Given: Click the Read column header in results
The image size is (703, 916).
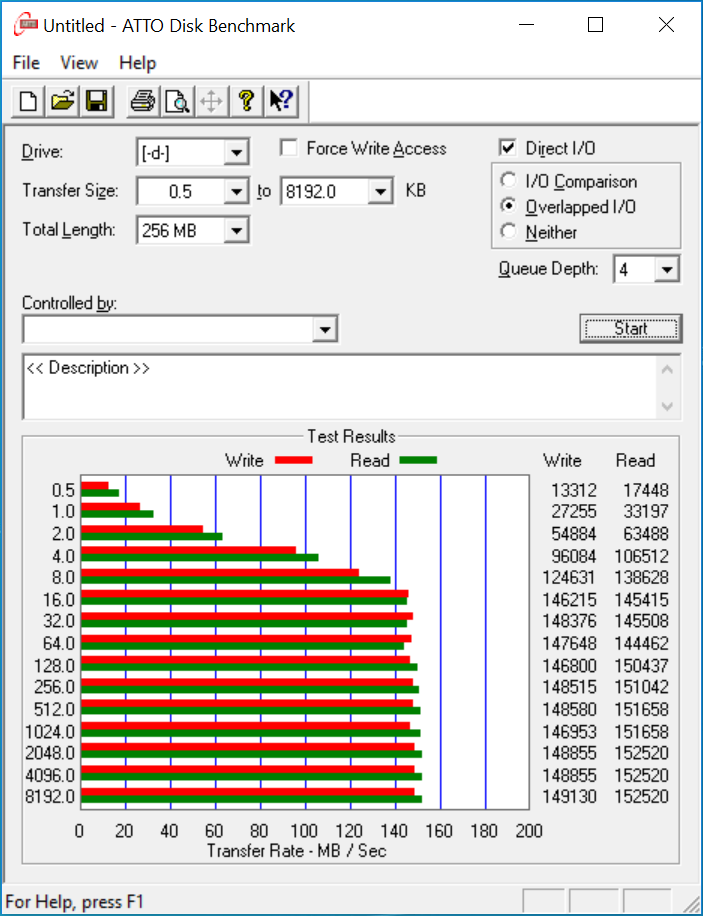Looking at the screenshot, I should (x=635, y=460).
